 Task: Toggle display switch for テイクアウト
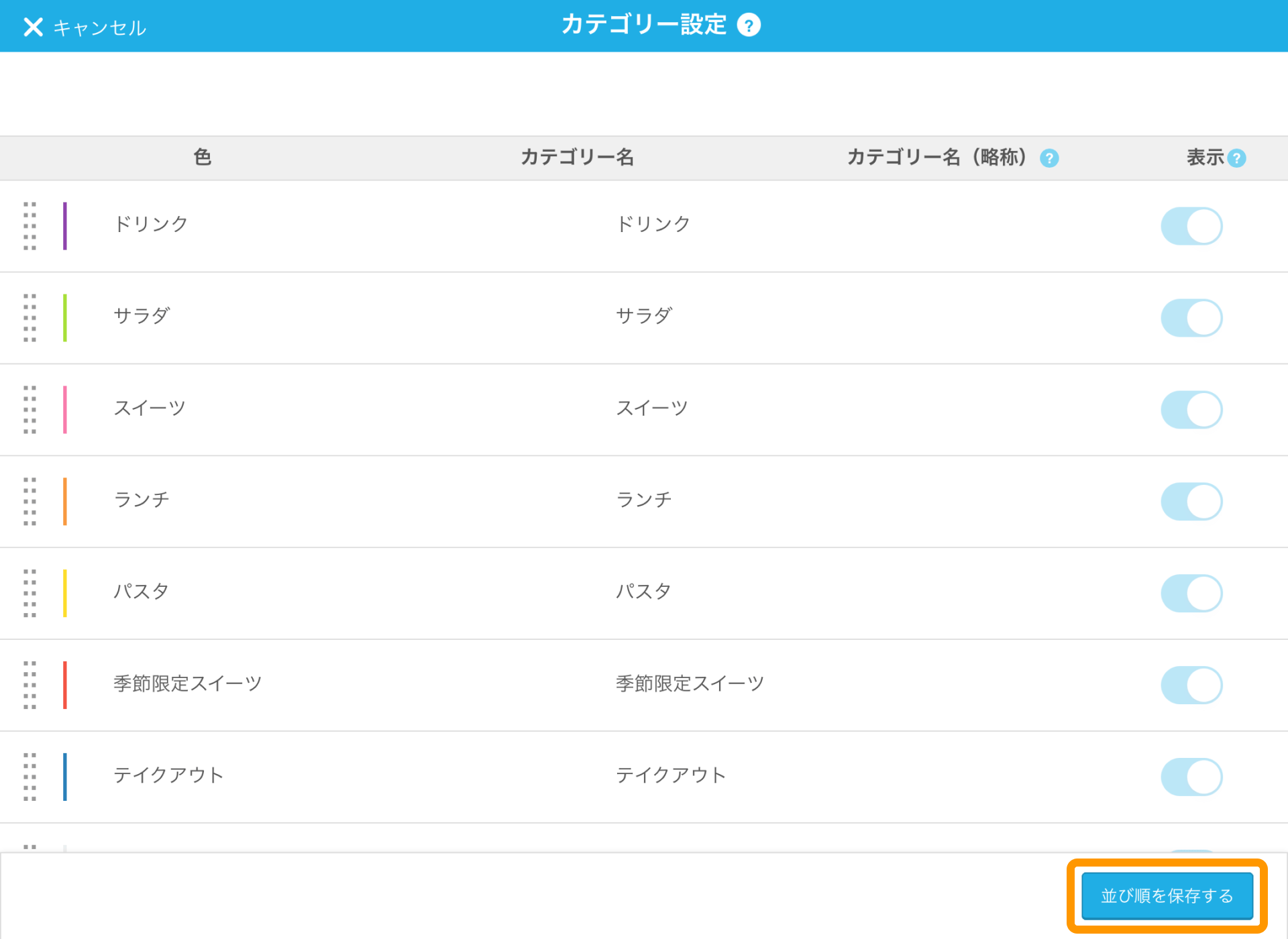point(1191,777)
